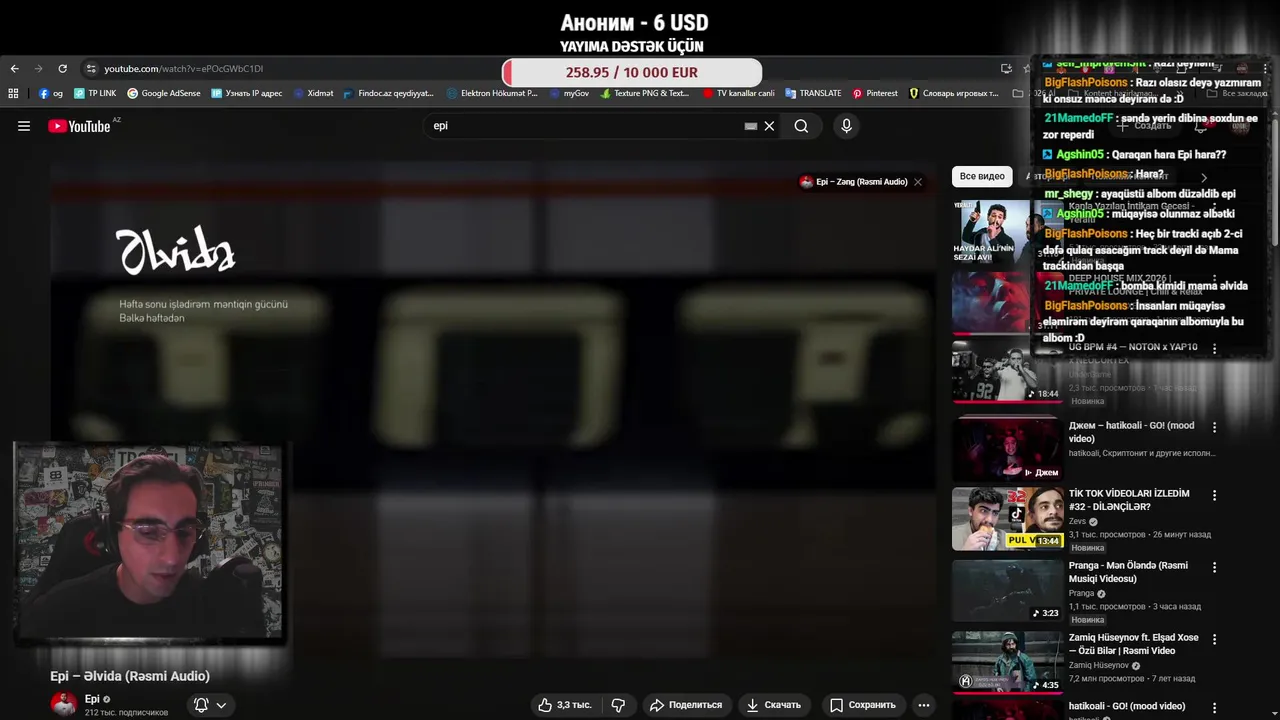This screenshot has height=720, width=1280.
Task: Open the Epi channel name link
Action: (92, 699)
